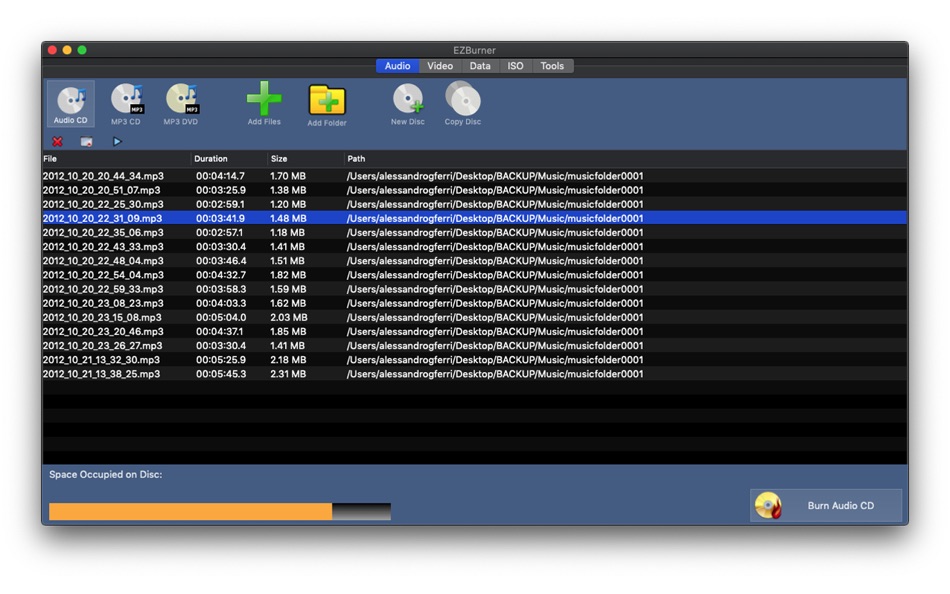Choose the MP3 DVD disc type
The image size is (950, 594).
click(181, 104)
